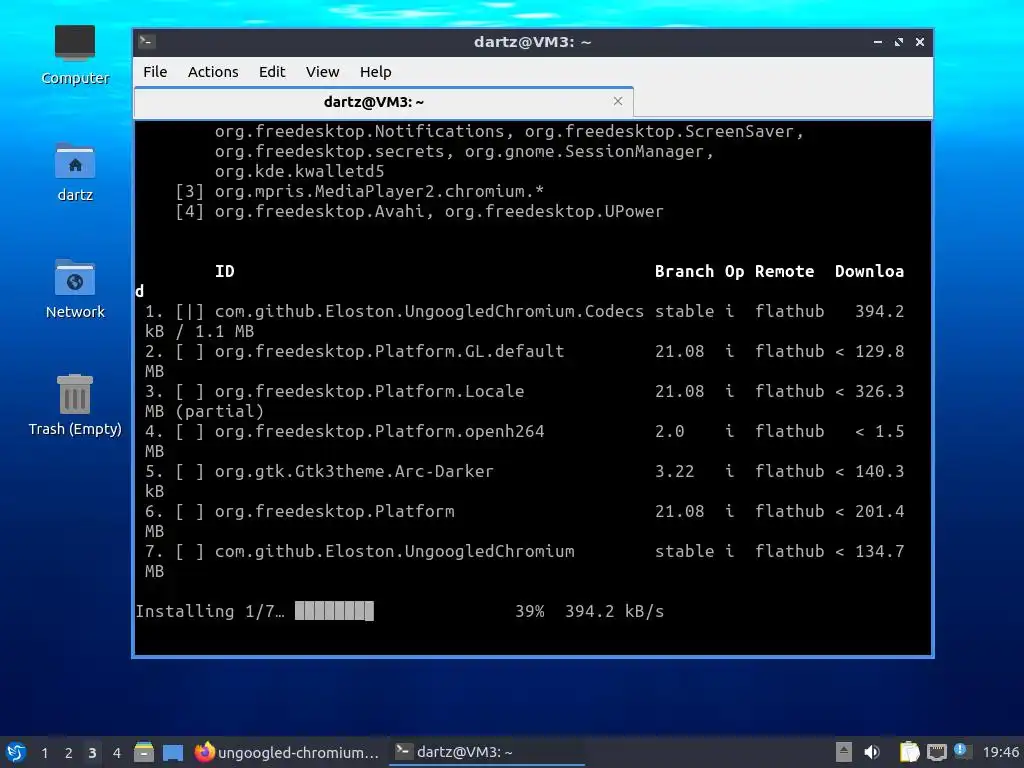This screenshot has width=1024, height=768.
Task: Switch to ungoogled-chromium Firefox taskbar entry
Action: (287, 752)
